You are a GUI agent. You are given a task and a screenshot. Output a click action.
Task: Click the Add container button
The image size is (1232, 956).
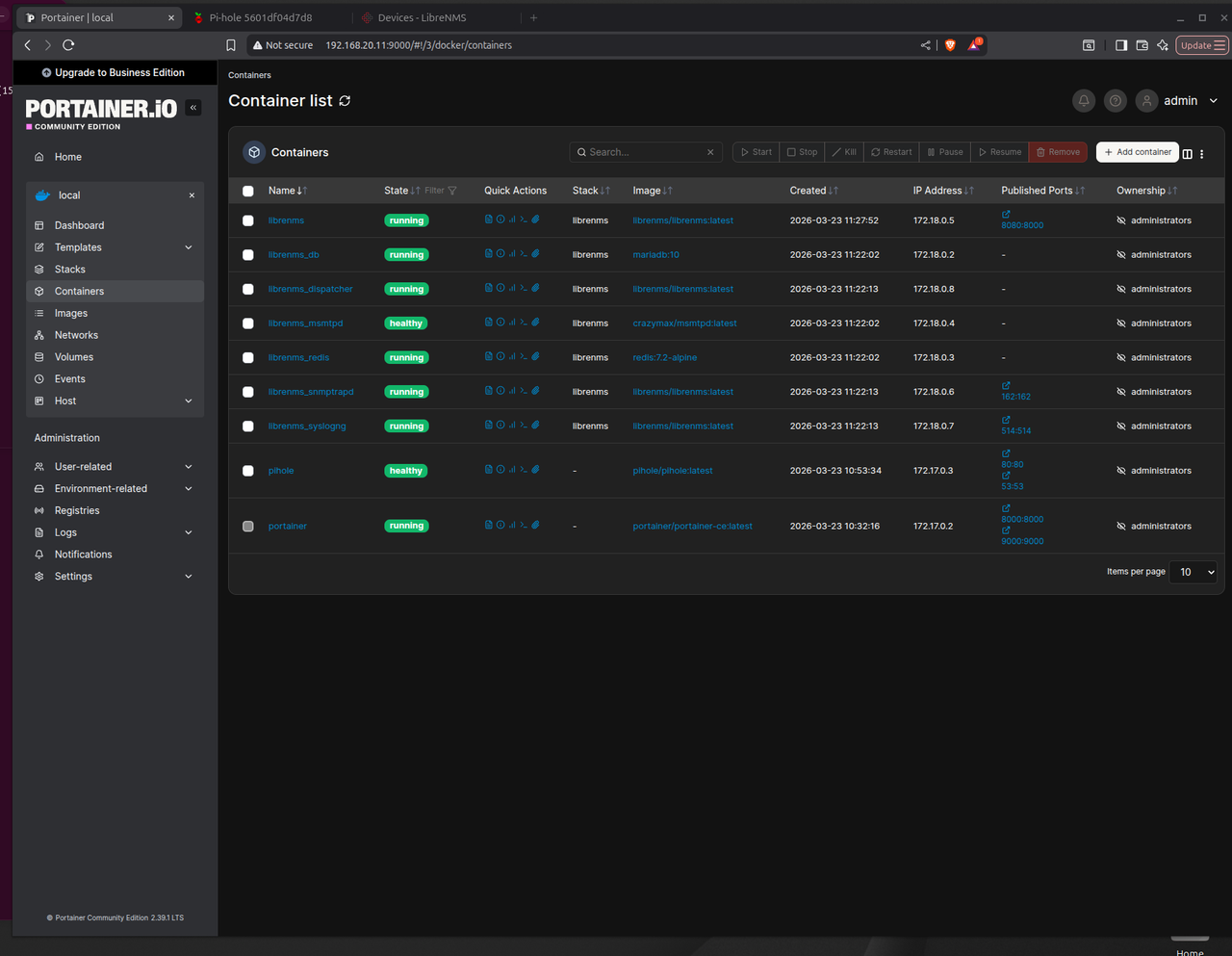1138,152
